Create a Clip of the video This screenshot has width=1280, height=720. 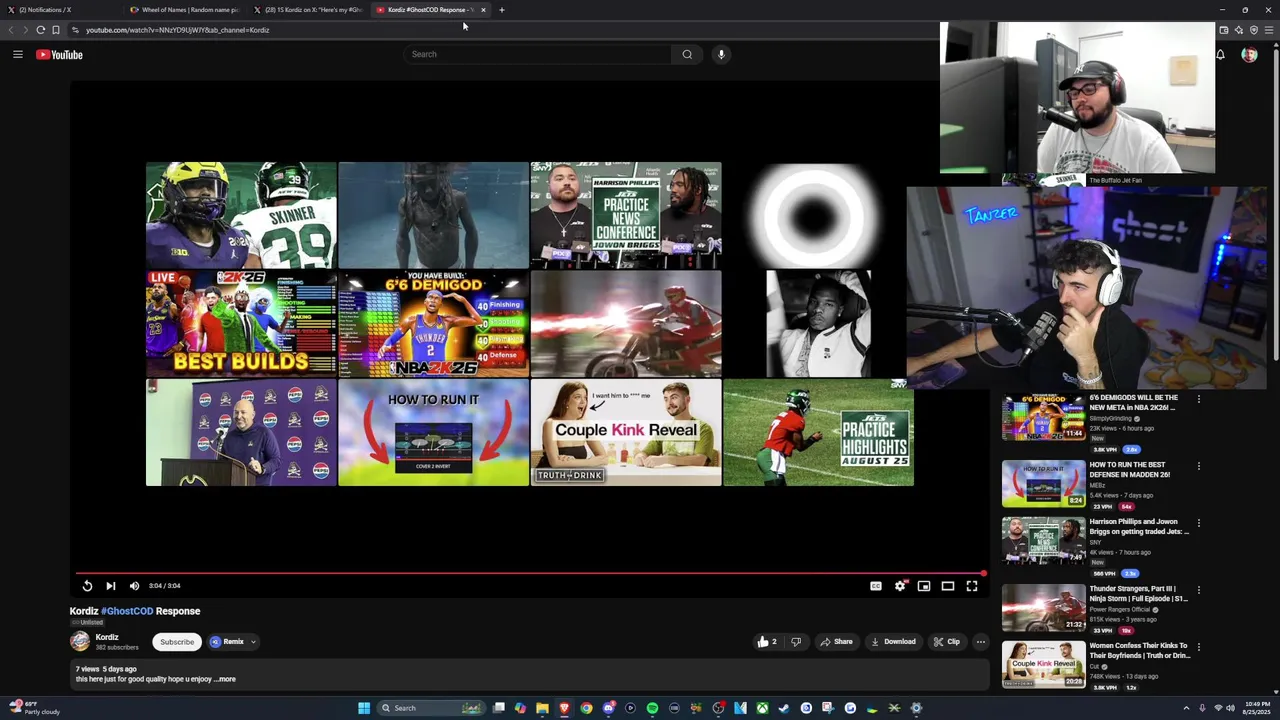(946, 642)
